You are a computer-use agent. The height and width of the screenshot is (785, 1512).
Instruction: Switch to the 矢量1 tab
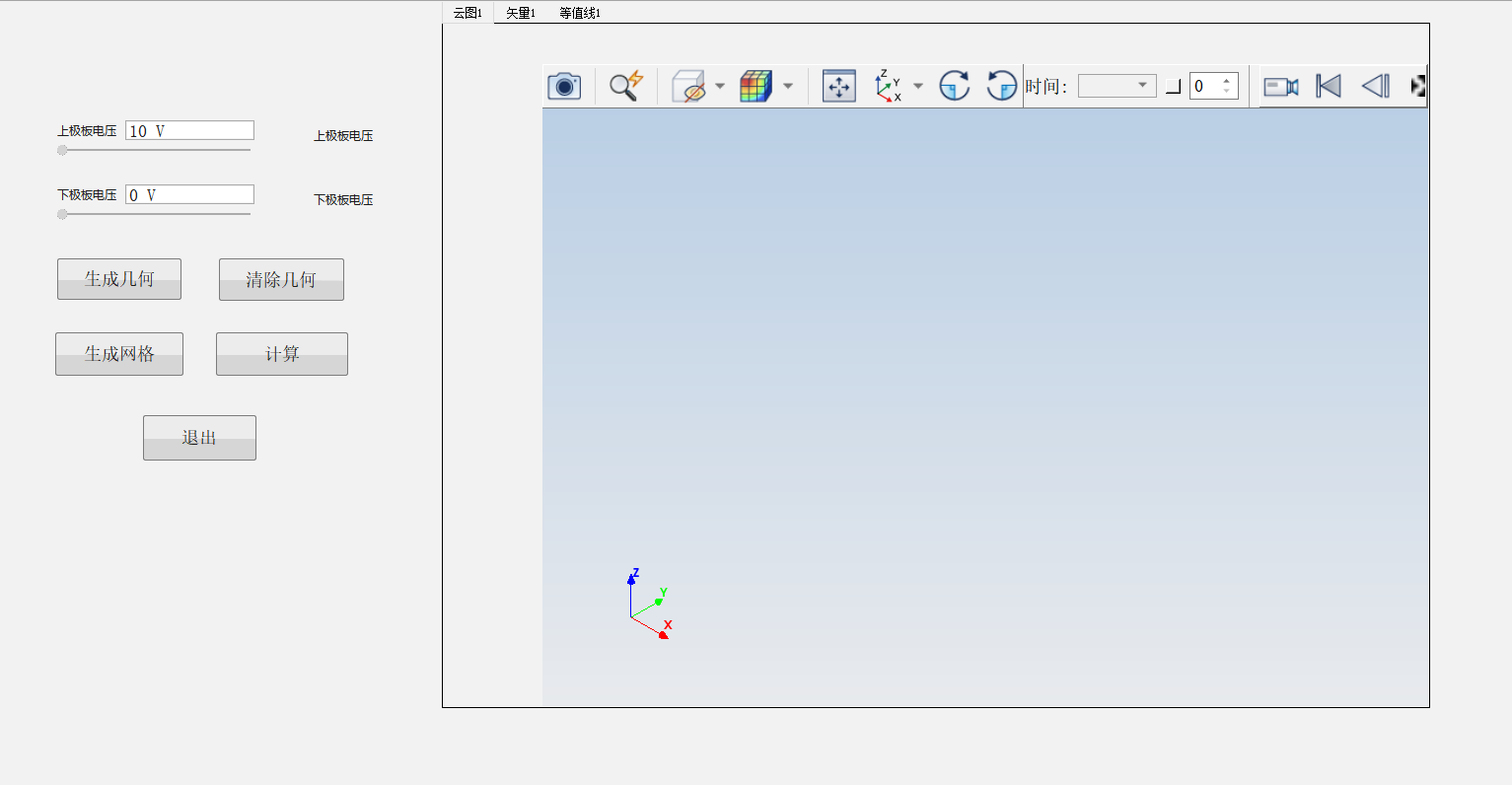[521, 13]
